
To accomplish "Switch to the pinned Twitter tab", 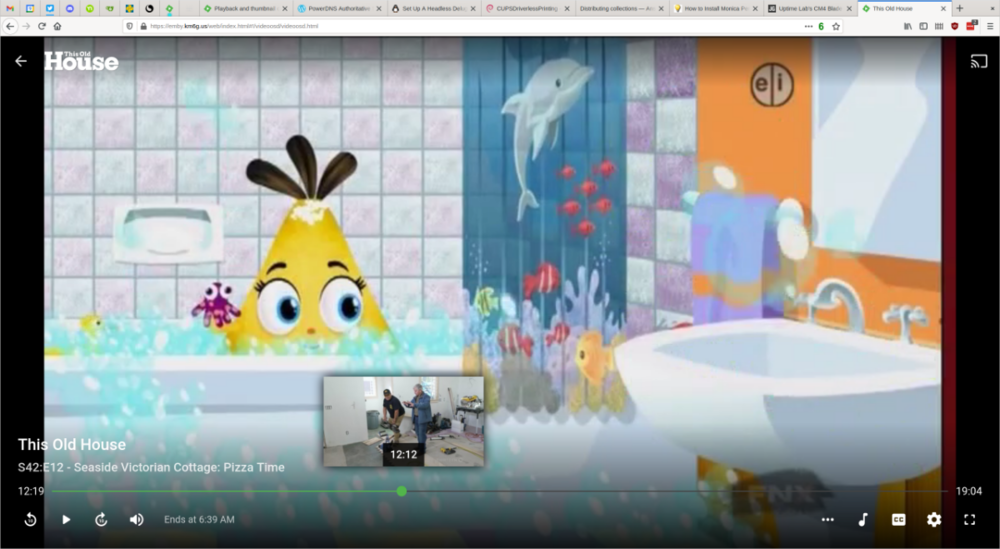I will tap(50, 9).
